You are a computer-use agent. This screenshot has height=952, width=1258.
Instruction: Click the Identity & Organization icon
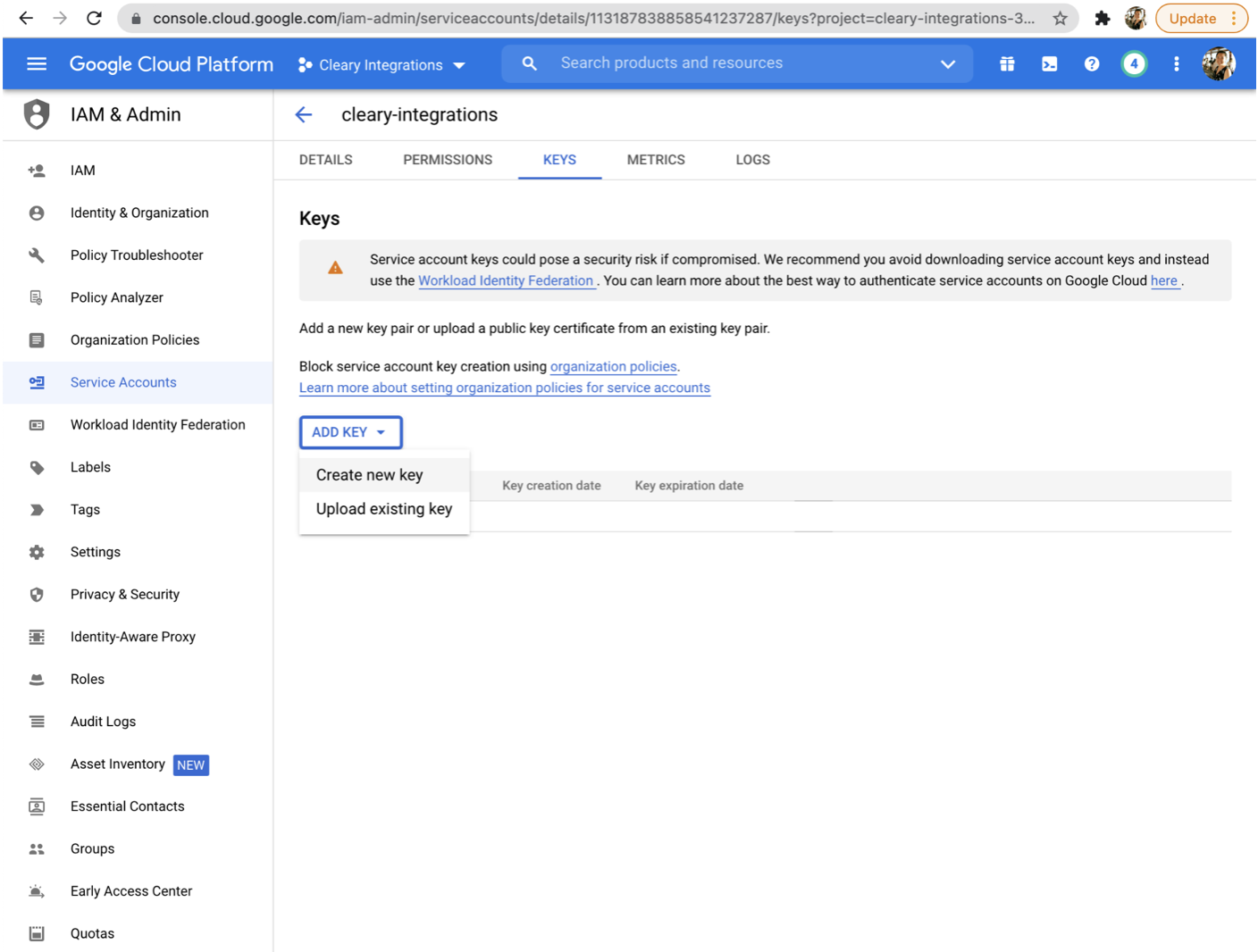pyautogui.click(x=37, y=213)
